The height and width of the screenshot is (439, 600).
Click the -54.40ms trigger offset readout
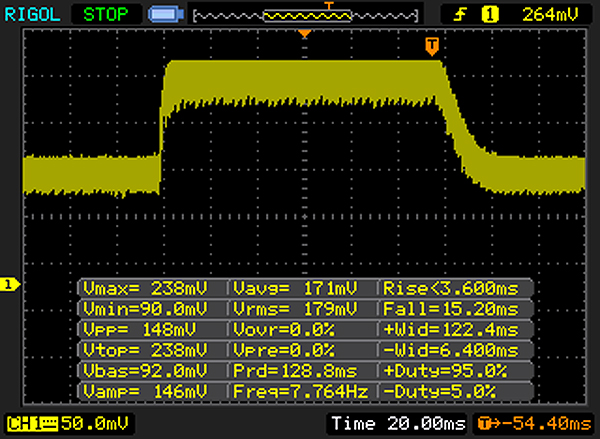[x=535, y=424]
